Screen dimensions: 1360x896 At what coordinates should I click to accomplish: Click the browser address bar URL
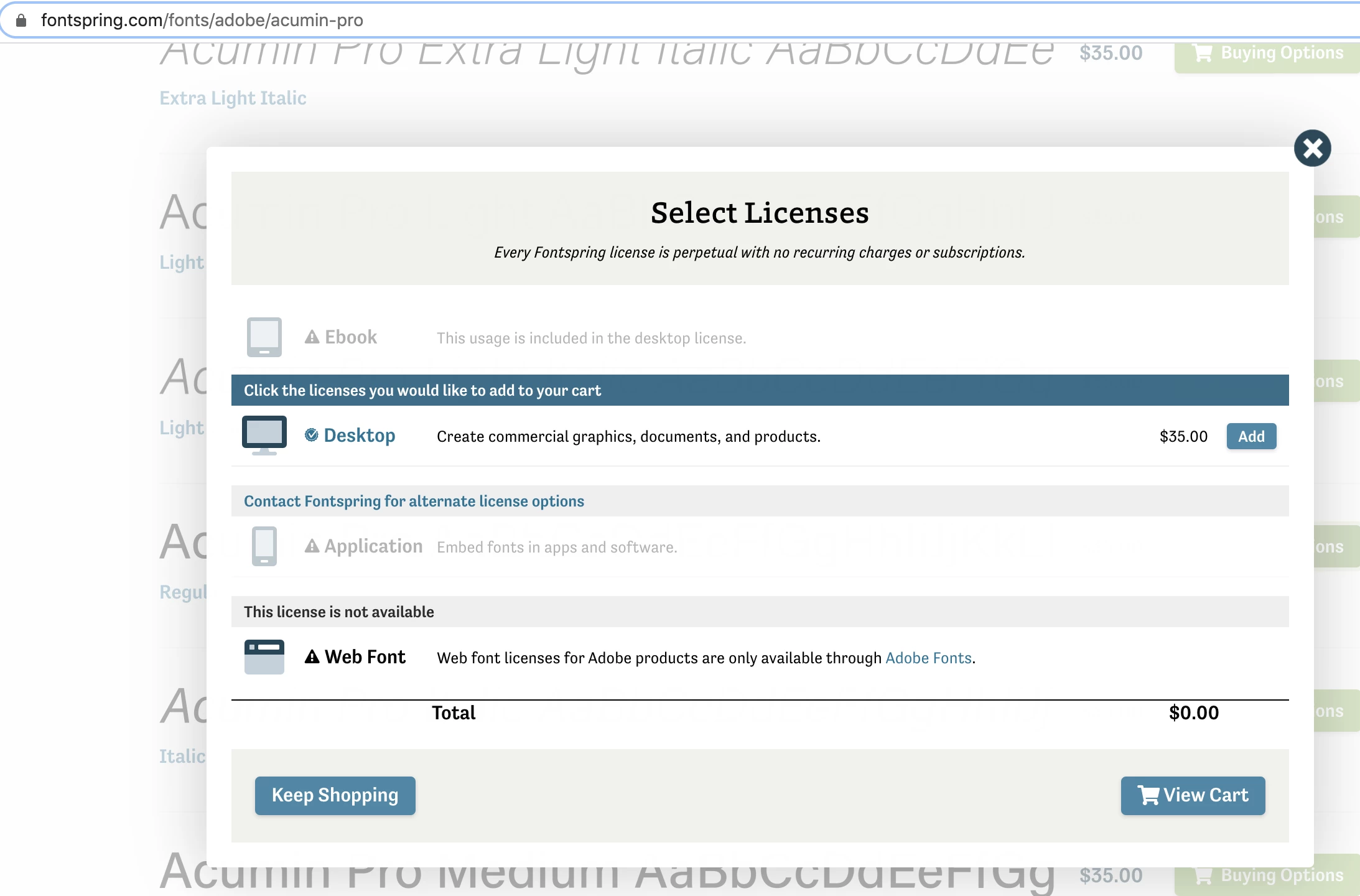[202, 20]
